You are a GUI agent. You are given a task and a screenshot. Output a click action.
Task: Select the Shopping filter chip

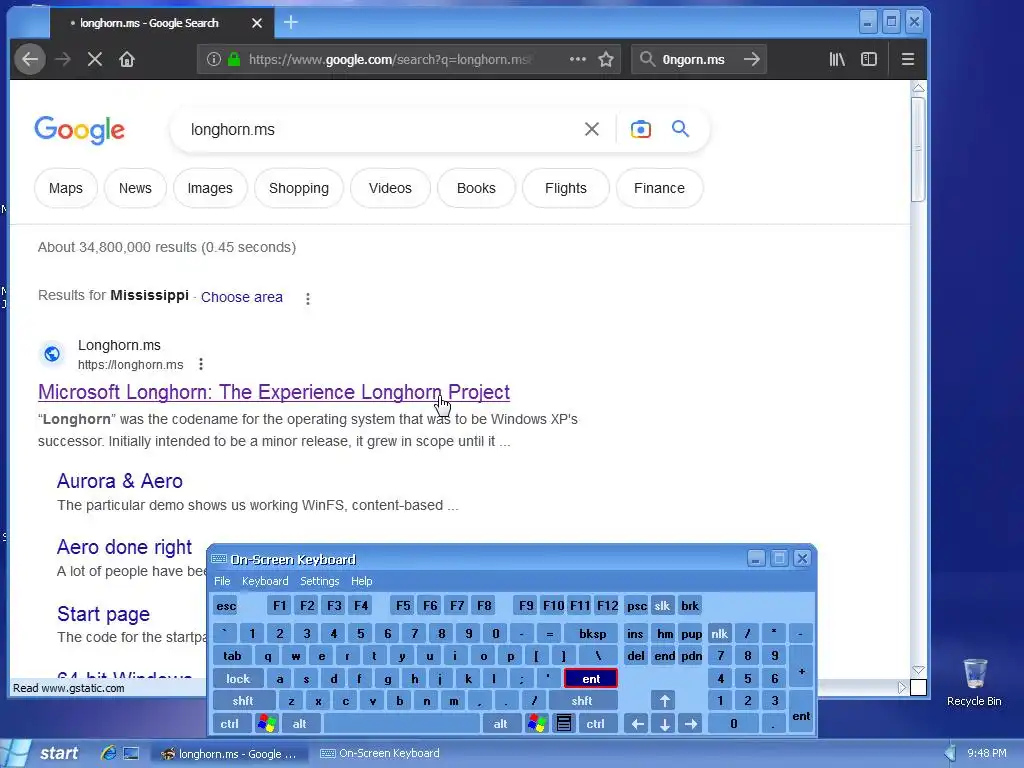pyautogui.click(x=298, y=188)
